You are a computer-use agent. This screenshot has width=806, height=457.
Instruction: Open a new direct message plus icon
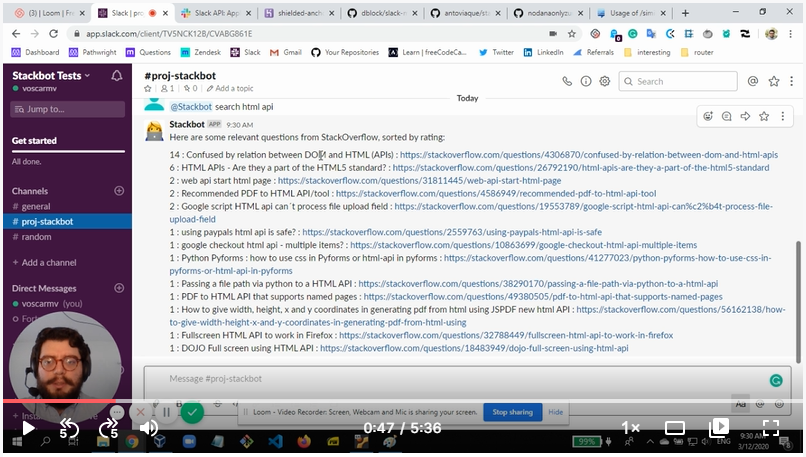pyautogui.click(x=119, y=288)
